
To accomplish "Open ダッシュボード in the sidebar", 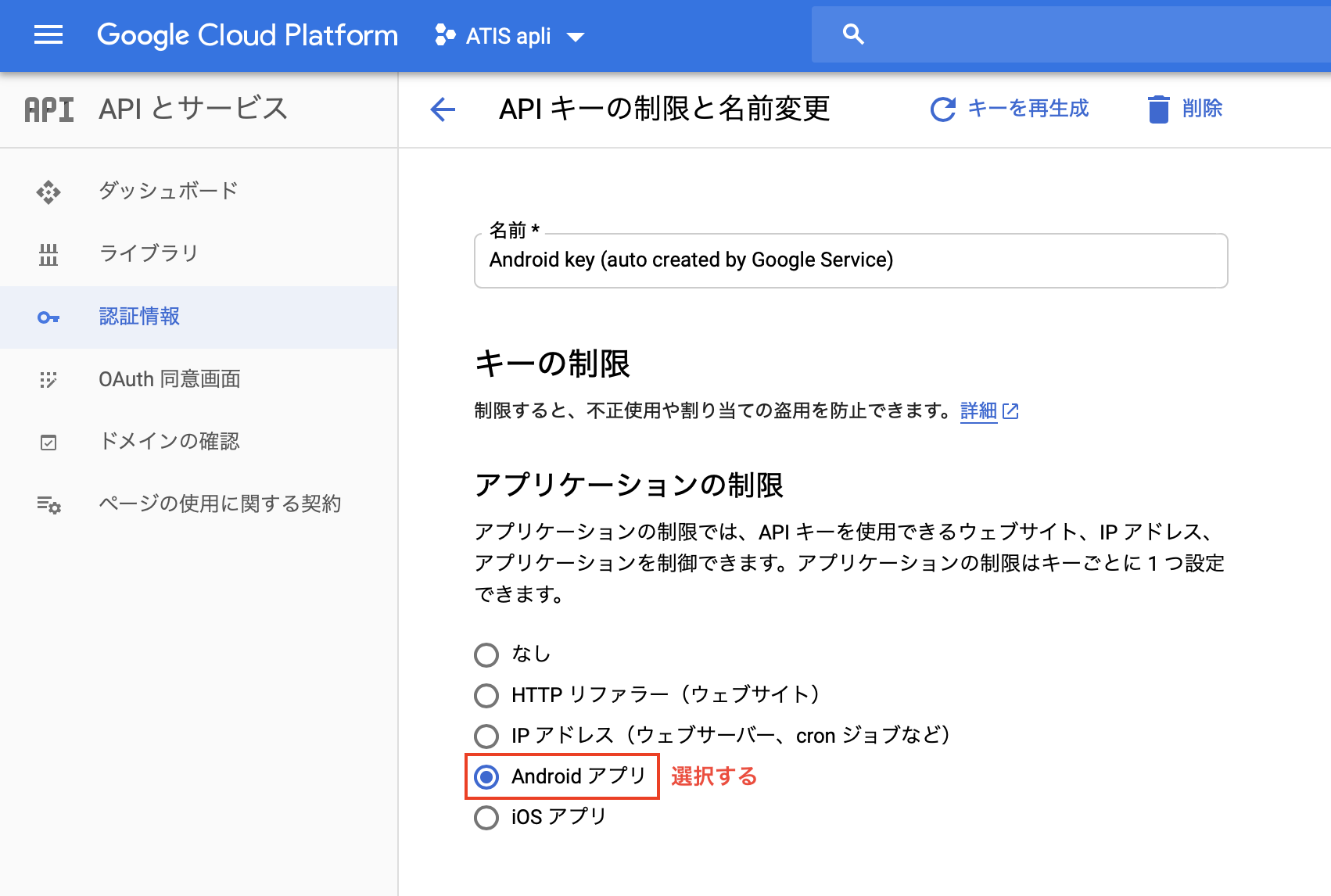I will (199, 192).
